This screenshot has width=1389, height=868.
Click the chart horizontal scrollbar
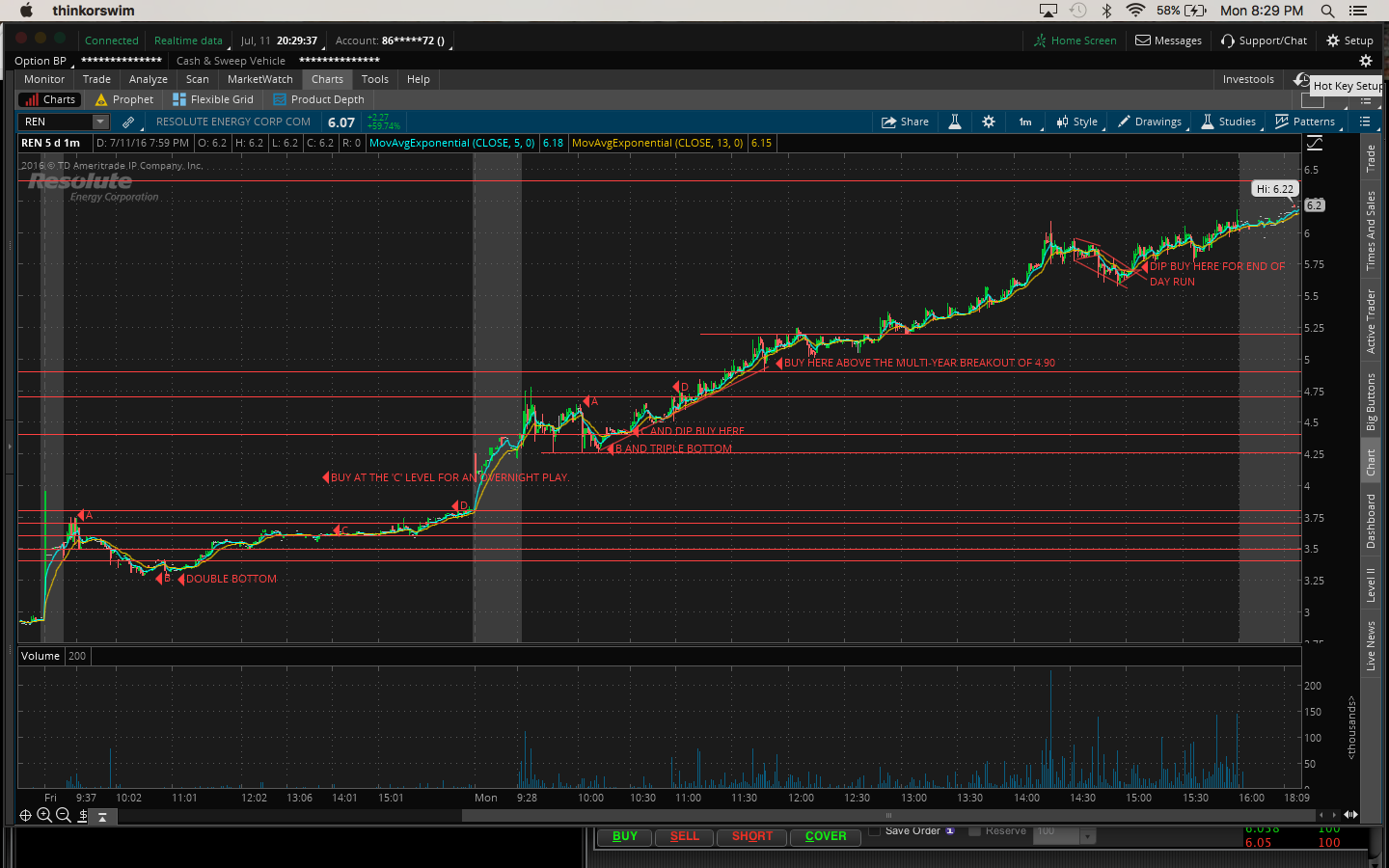(x=888, y=815)
